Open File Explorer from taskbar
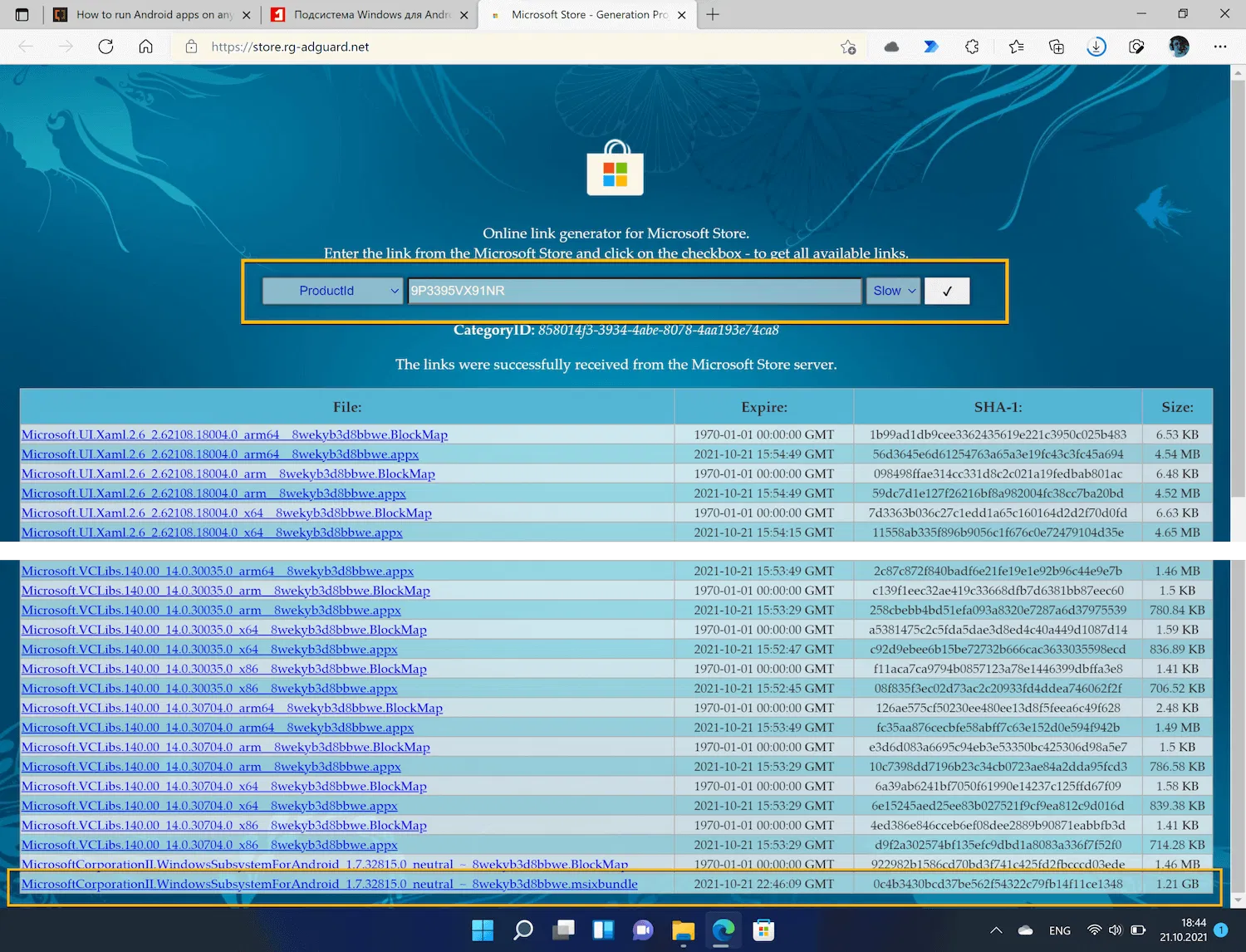This screenshot has width=1246, height=952. pyautogui.click(x=683, y=930)
